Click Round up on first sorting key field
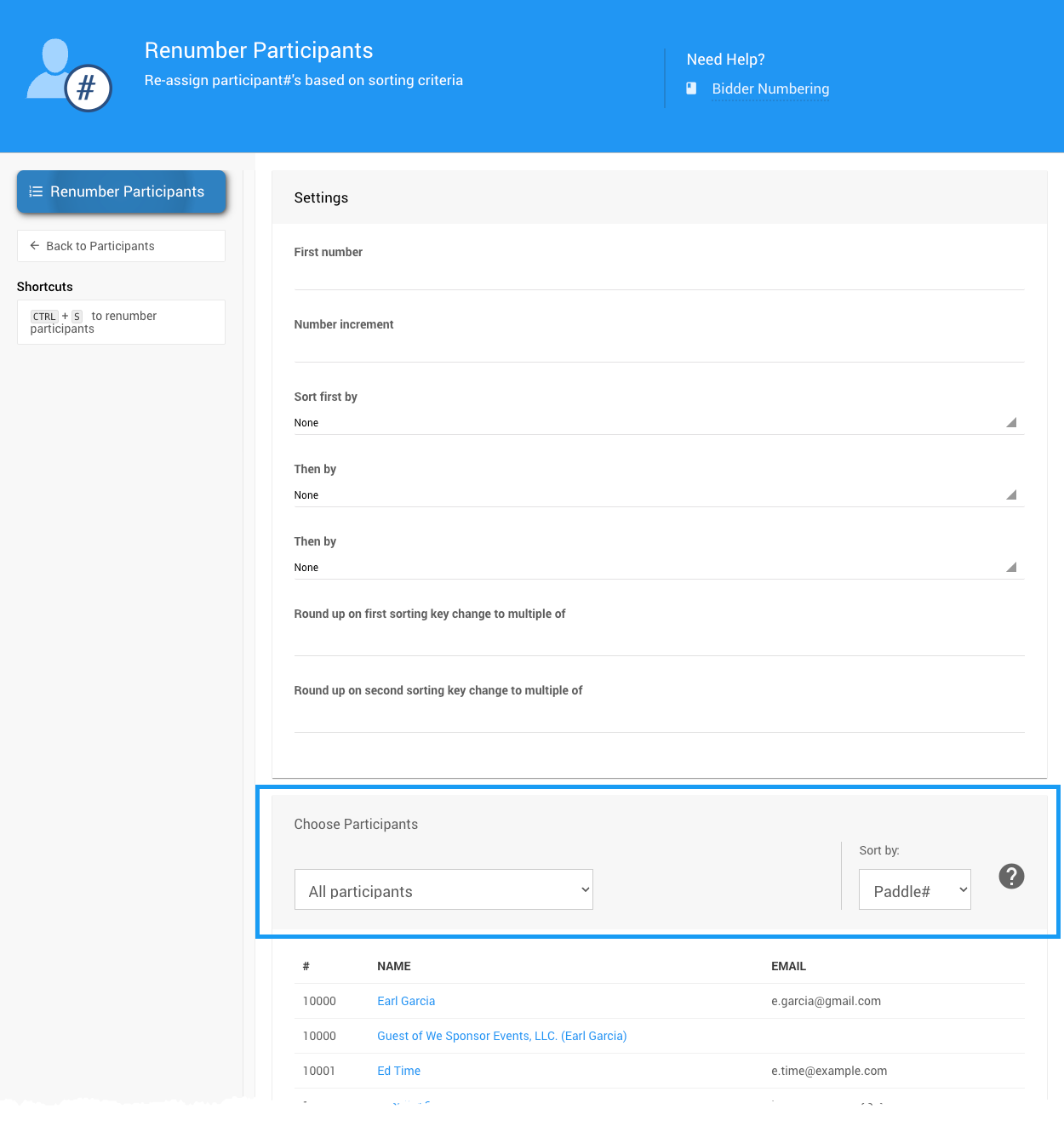The image size is (1064, 1126). pyautogui.click(x=658, y=641)
